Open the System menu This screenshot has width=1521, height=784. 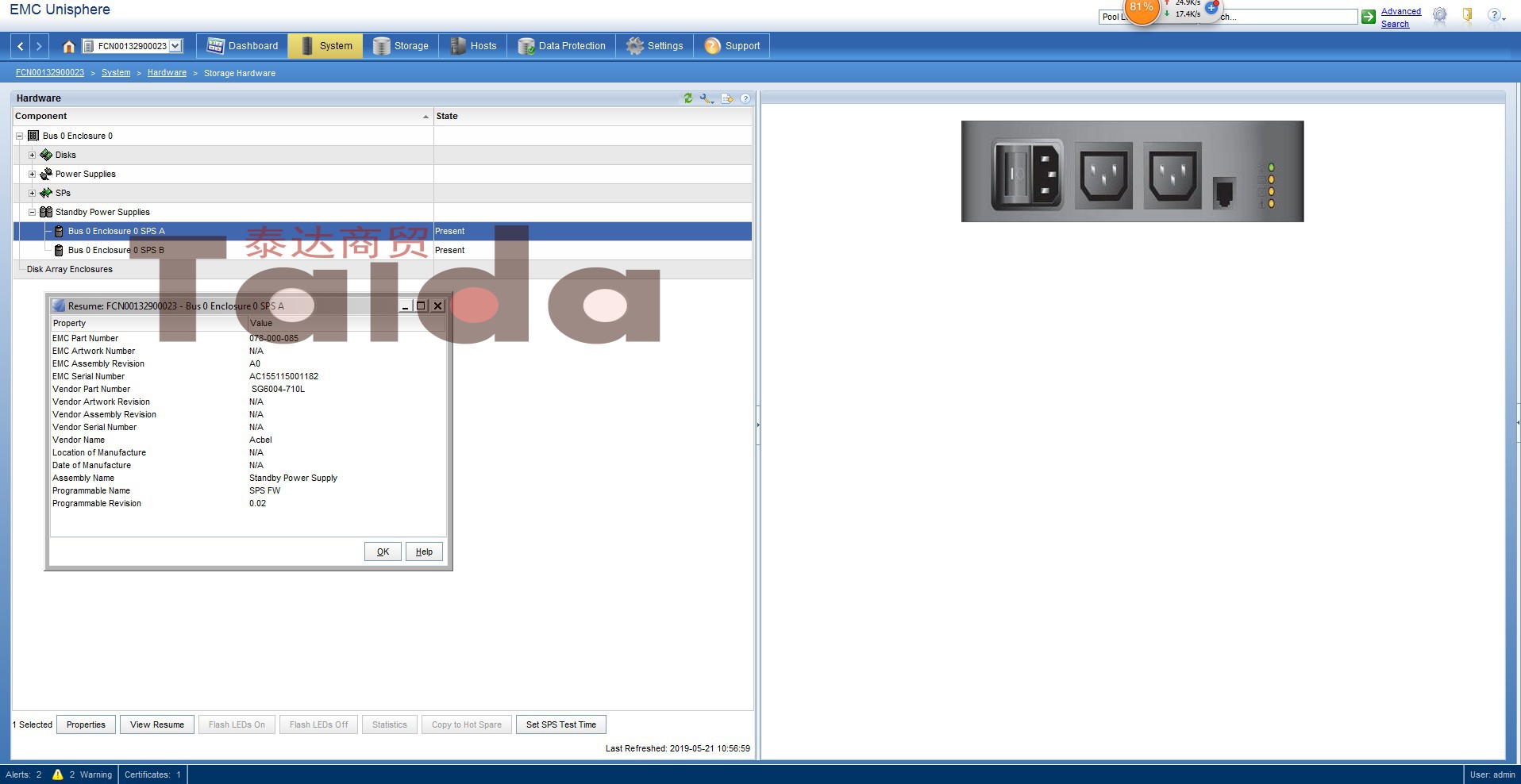point(325,46)
